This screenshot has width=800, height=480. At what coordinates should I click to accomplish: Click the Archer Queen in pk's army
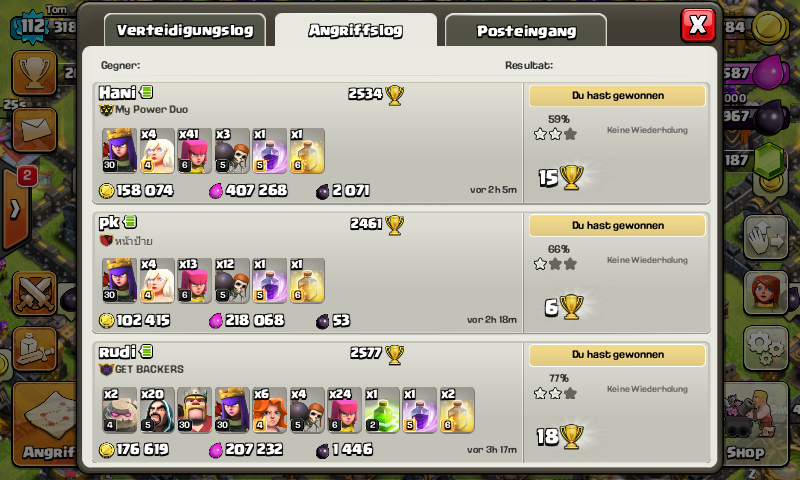tap(119, 280)
